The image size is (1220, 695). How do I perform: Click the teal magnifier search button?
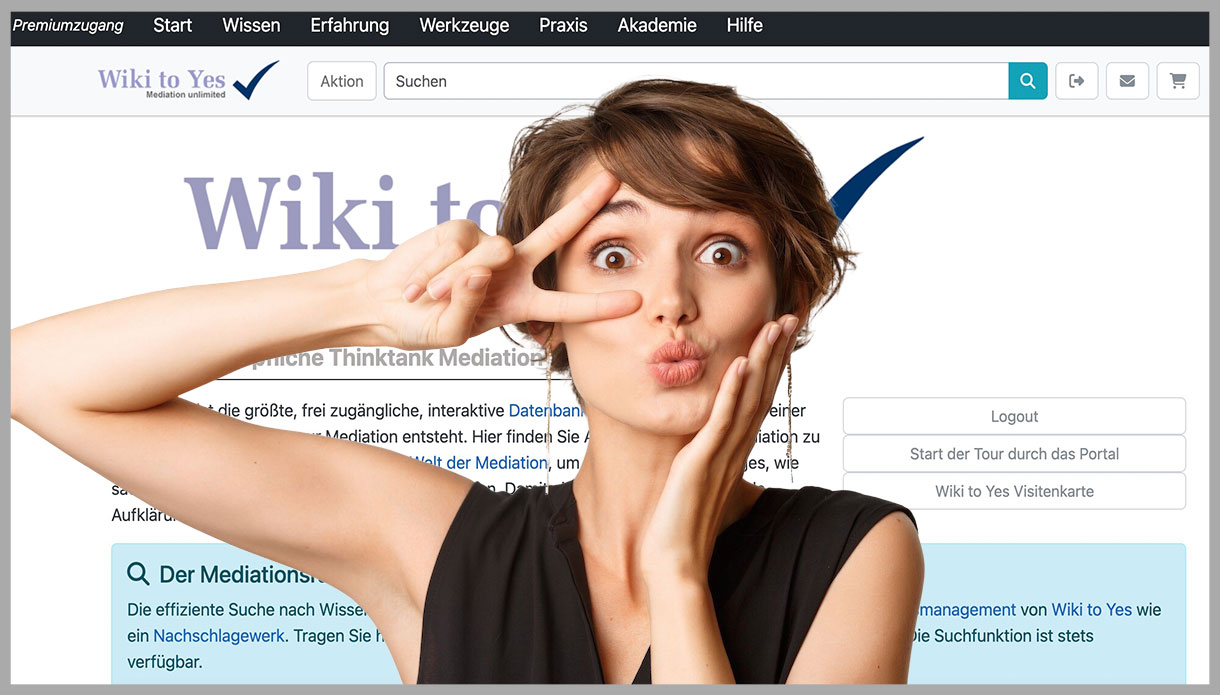click(x=1027, y=81)
